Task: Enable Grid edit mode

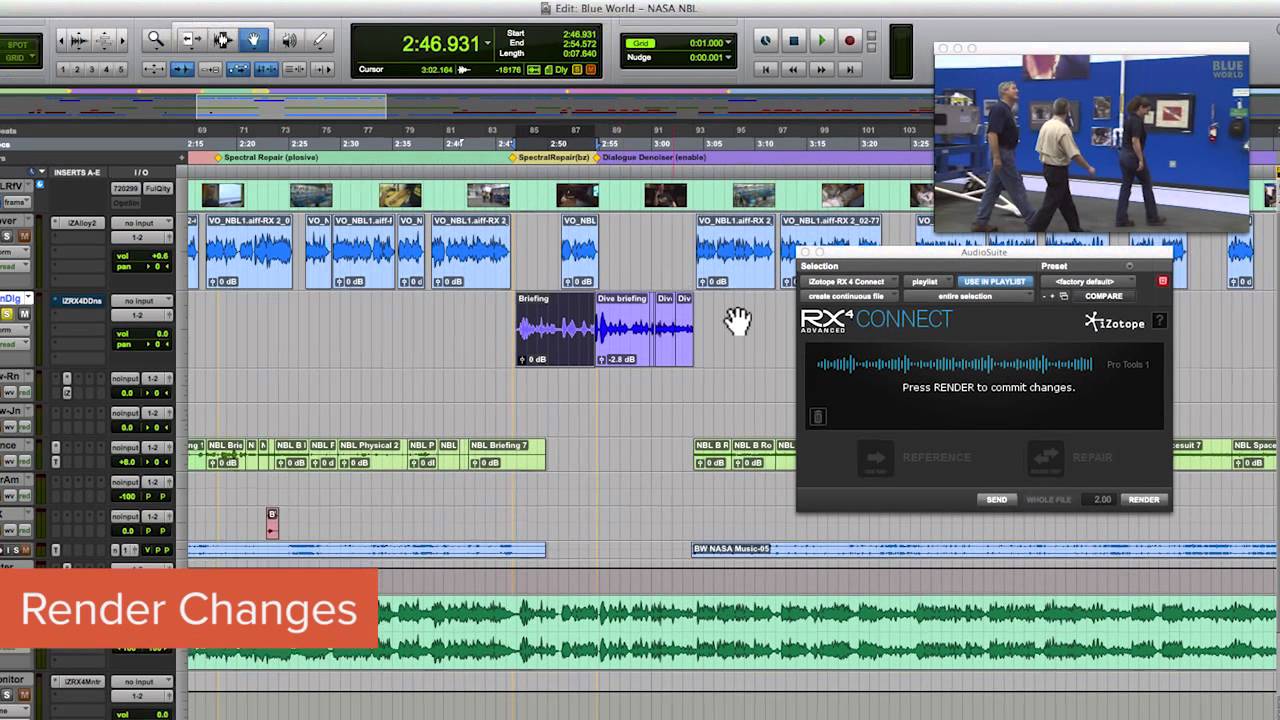Action: [x=15, y=58]
